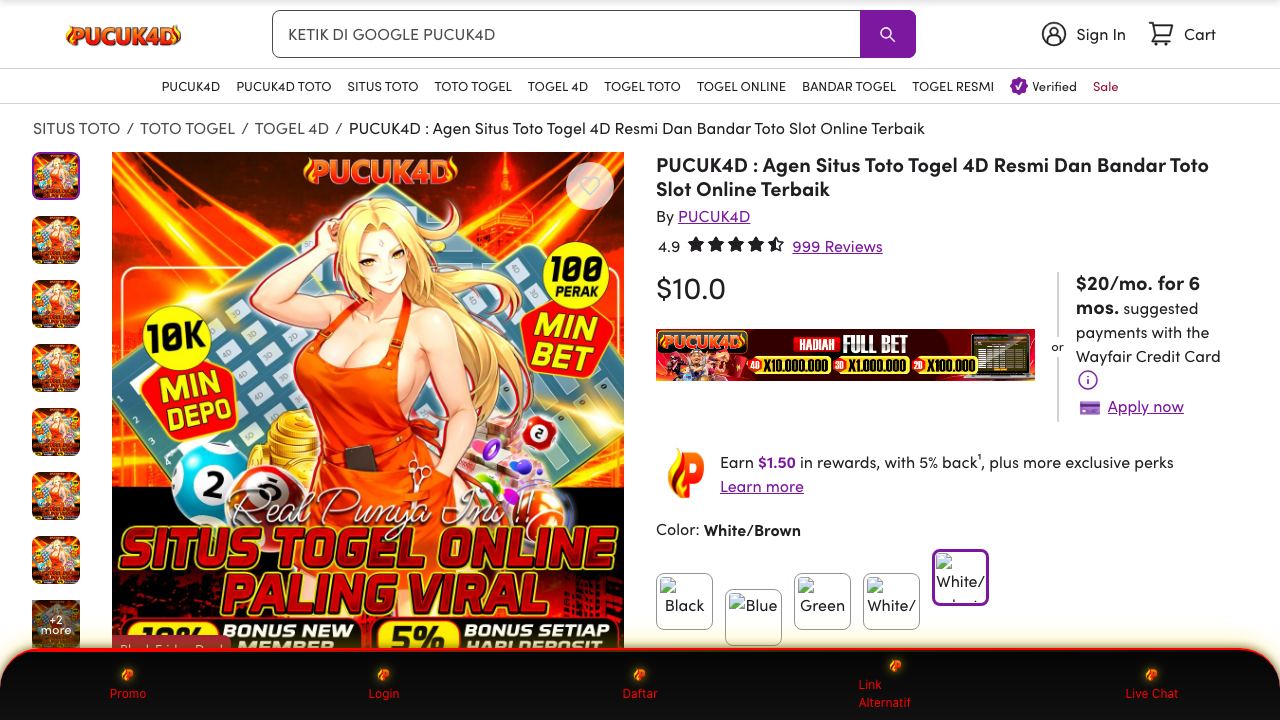Click the Apply now link
1280x720 pixels.
pyautogui.click(x=1145, y=406)
